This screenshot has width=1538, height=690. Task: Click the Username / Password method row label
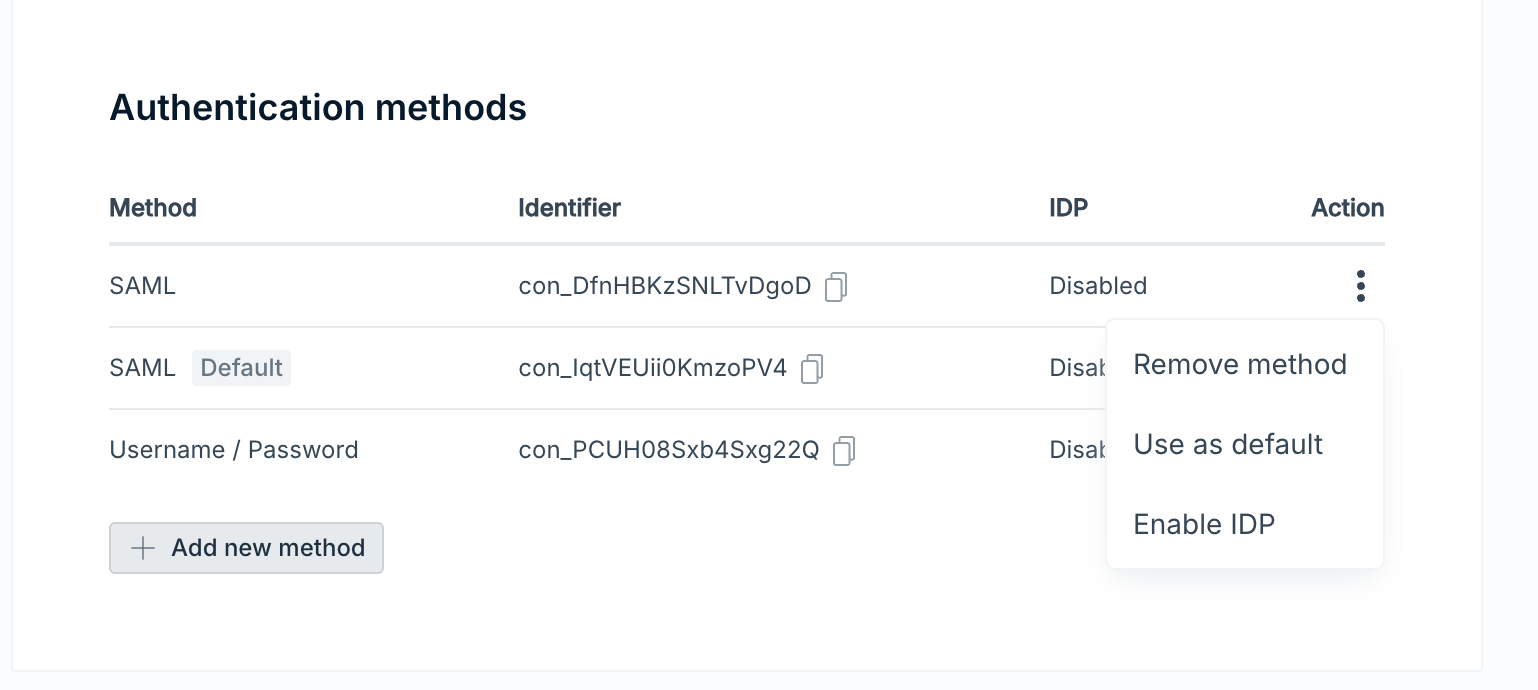233,450
